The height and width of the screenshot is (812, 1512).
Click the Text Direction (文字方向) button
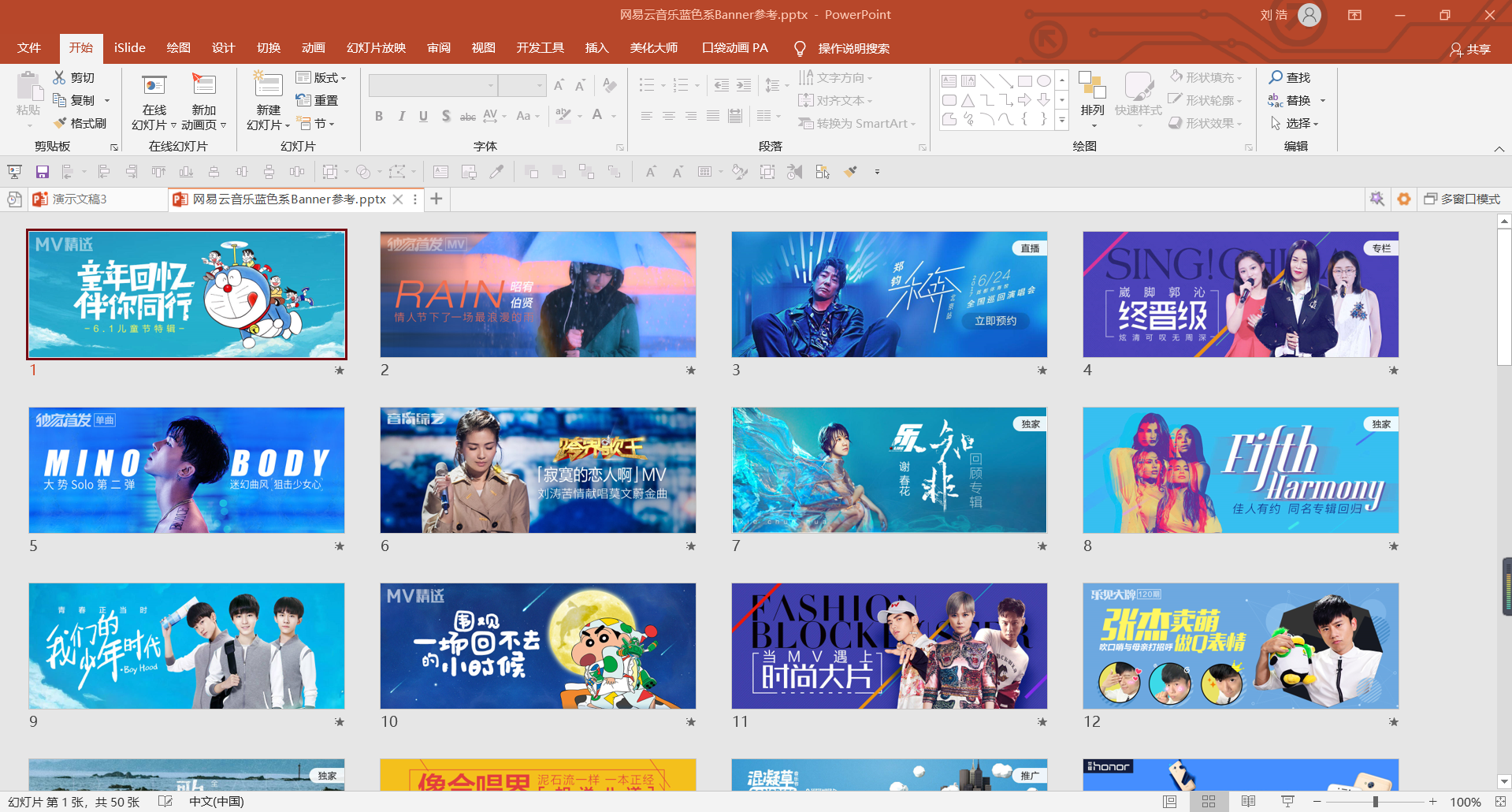point(835,77)
